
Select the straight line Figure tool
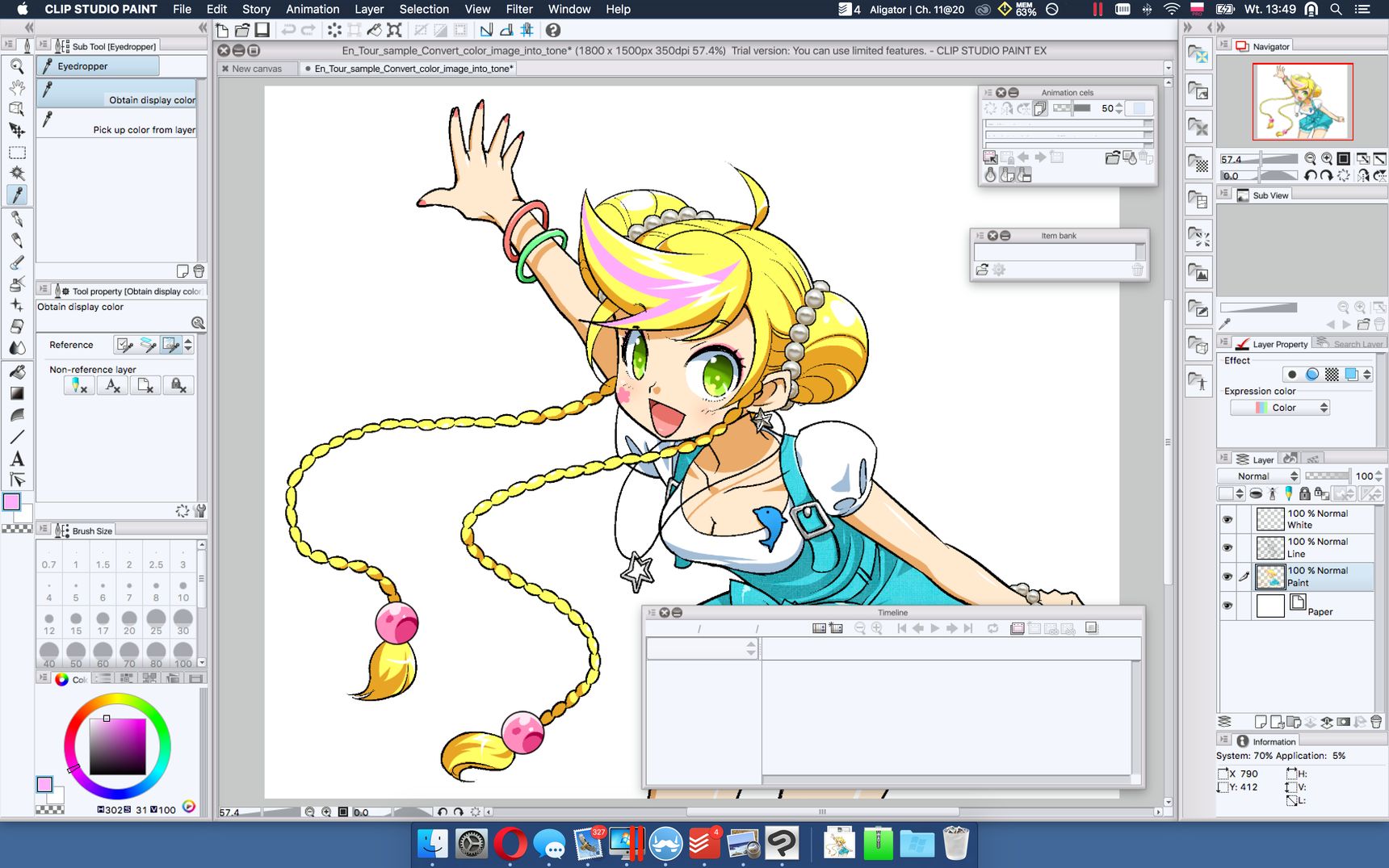tap(17, 437)
